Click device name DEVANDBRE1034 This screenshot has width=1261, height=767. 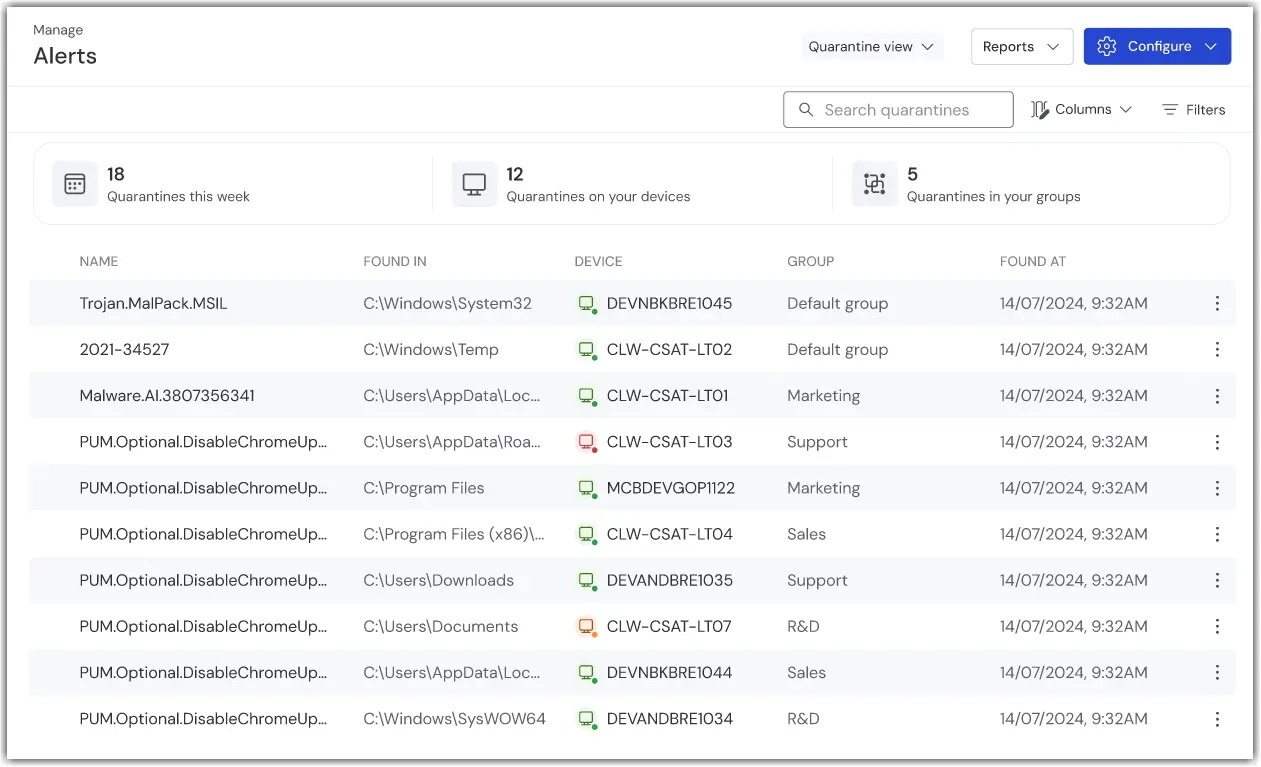point(670,719)
